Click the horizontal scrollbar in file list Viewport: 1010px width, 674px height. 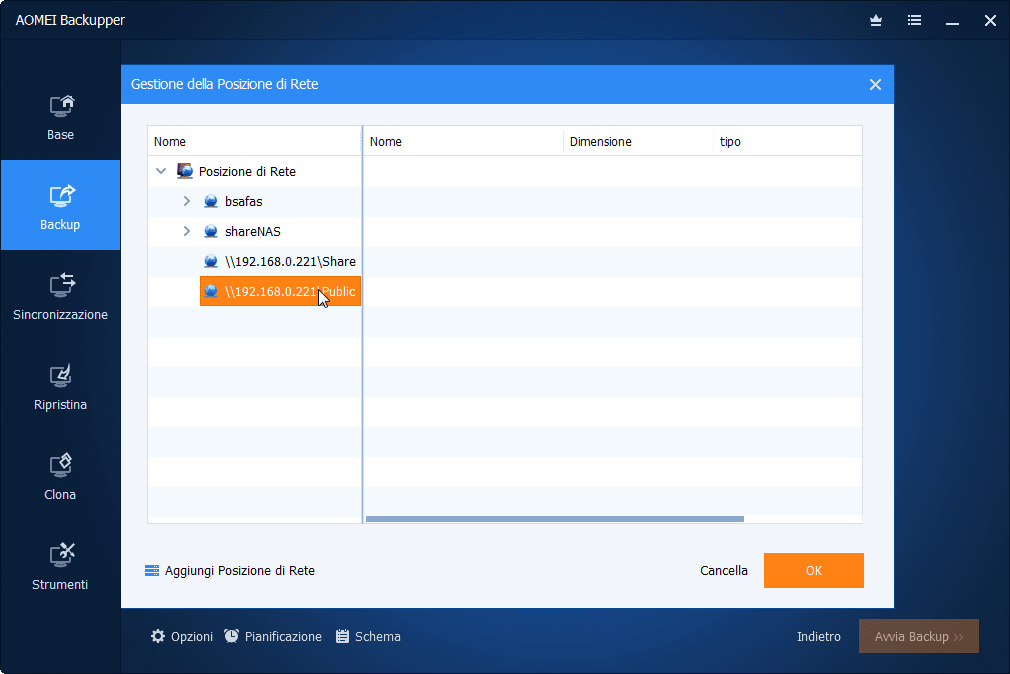(x=555, y=519)
